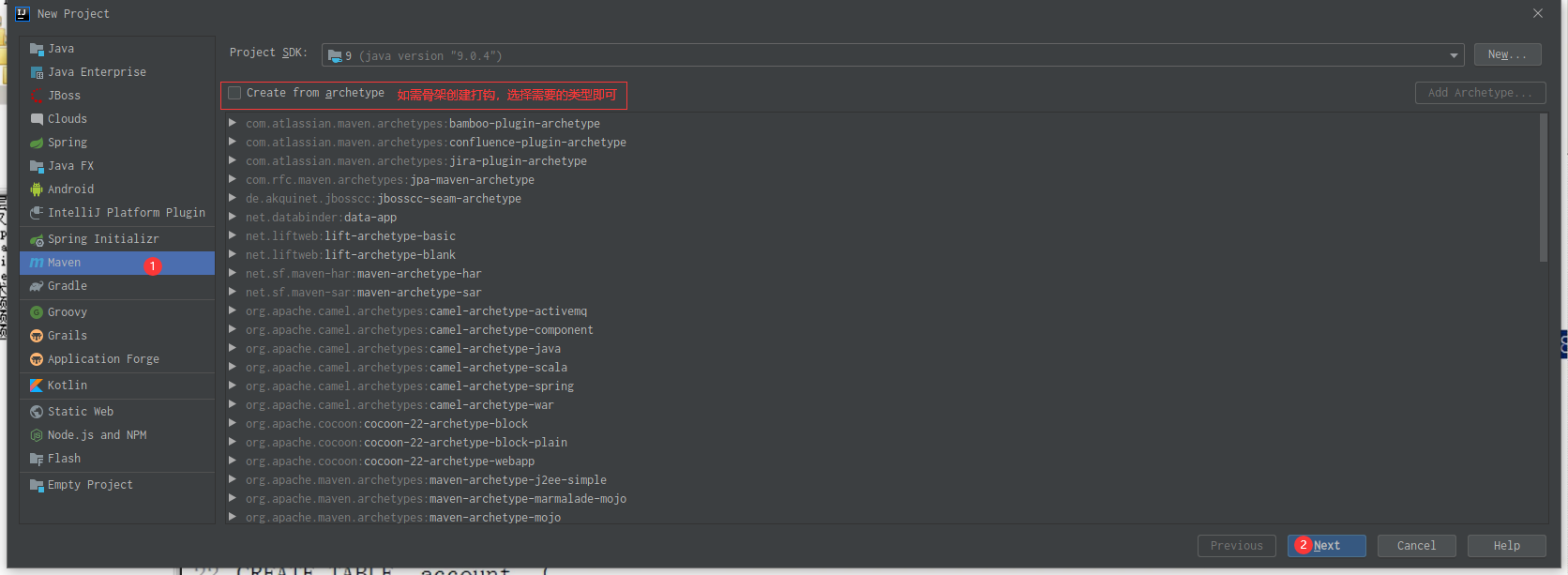Click the Spring leaf icon
1568x575 pixels.
(37, 143)
